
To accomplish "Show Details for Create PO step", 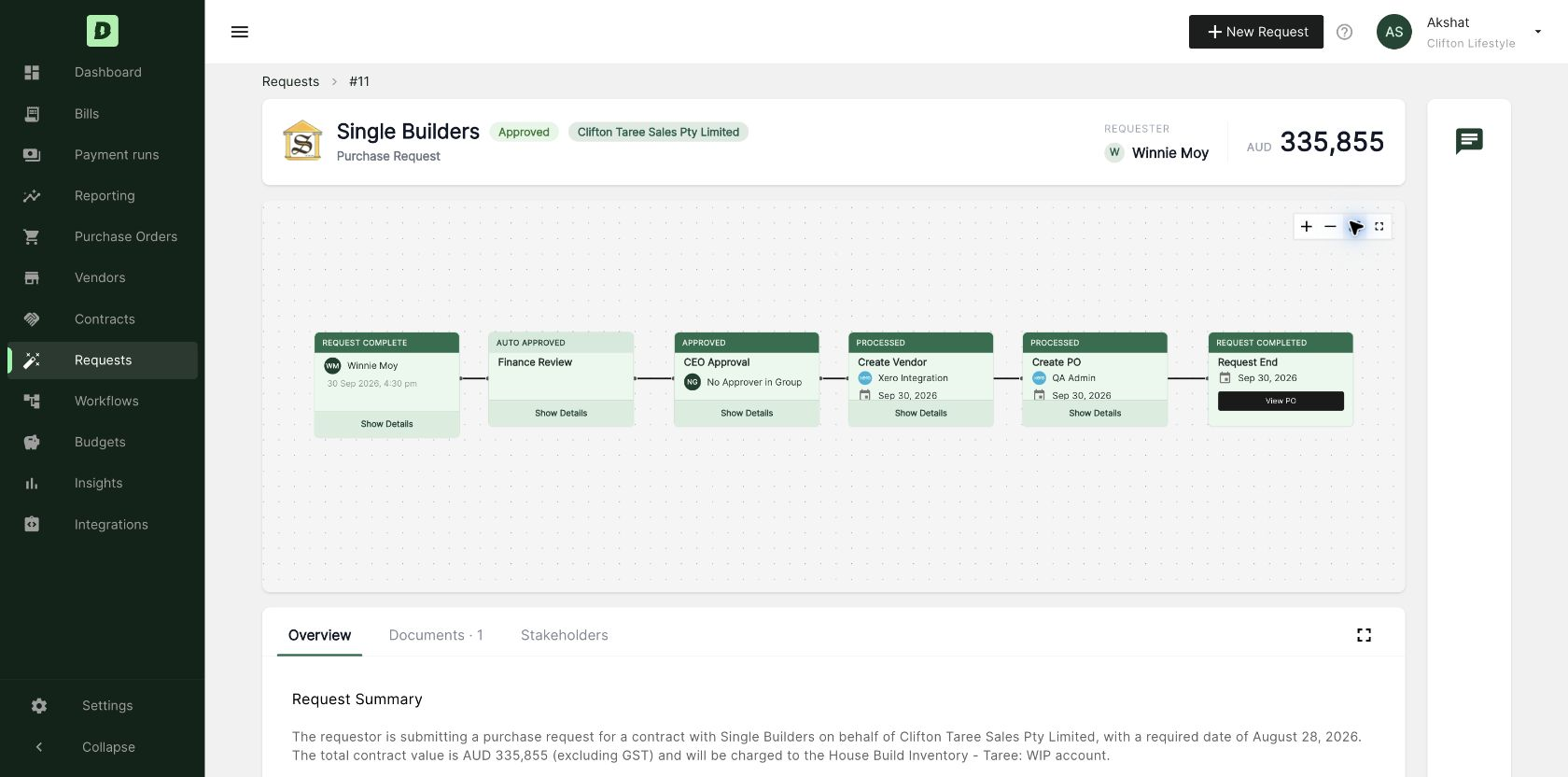I will click(x=1095, y=413).
